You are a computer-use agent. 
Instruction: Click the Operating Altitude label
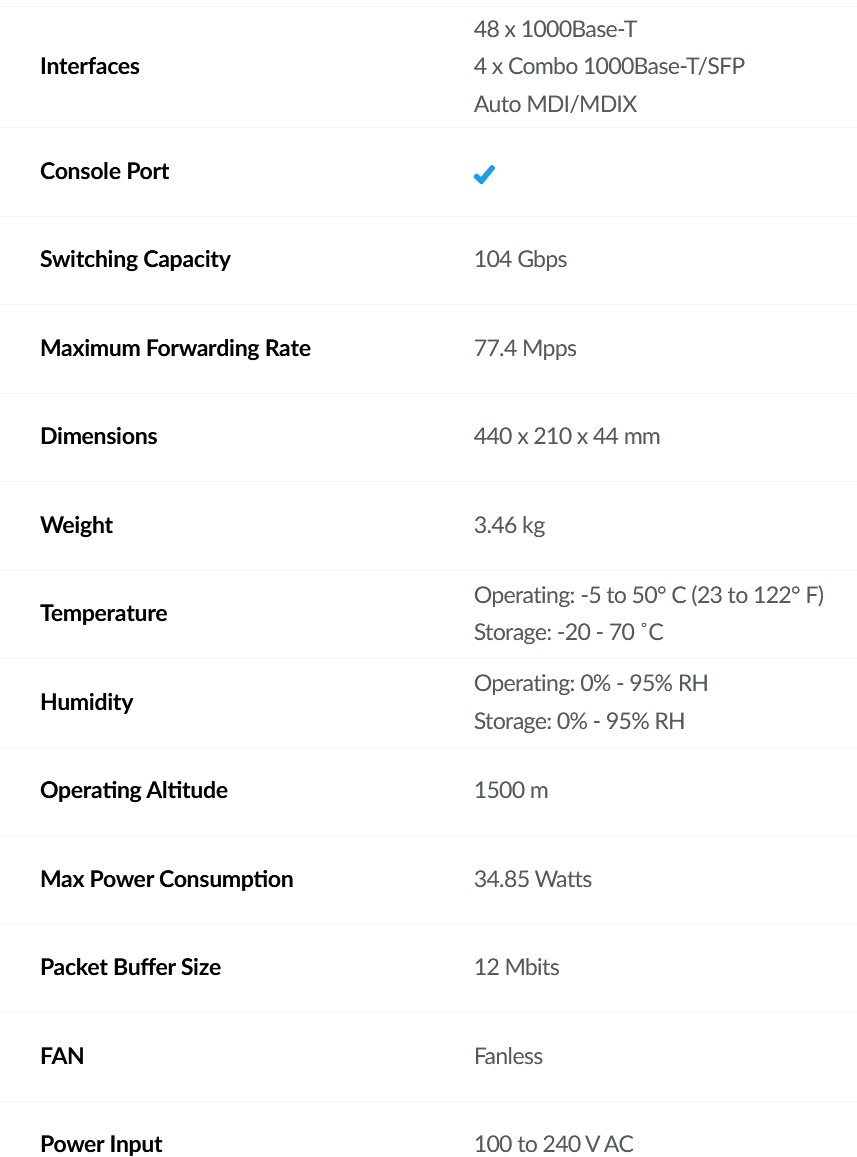pos(134,790)
